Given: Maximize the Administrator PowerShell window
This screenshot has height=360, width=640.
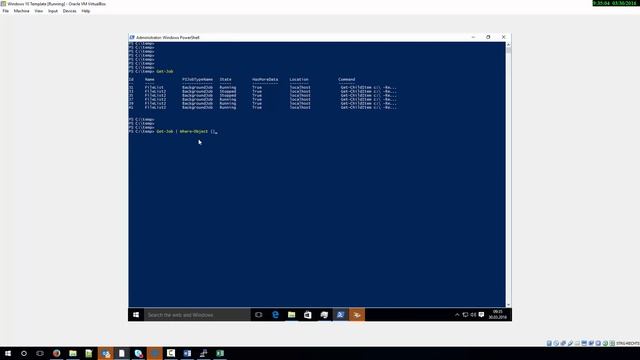Looking at the screenshot, I should tap(488, 37).
